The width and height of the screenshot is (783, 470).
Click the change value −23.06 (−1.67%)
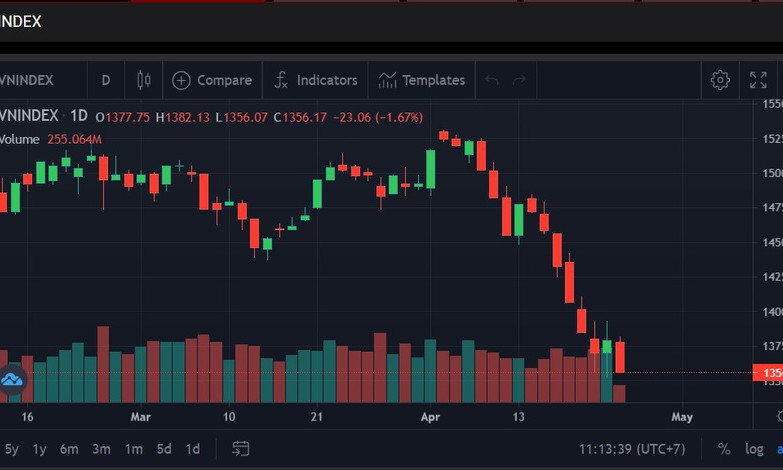[x=378, y=117]
